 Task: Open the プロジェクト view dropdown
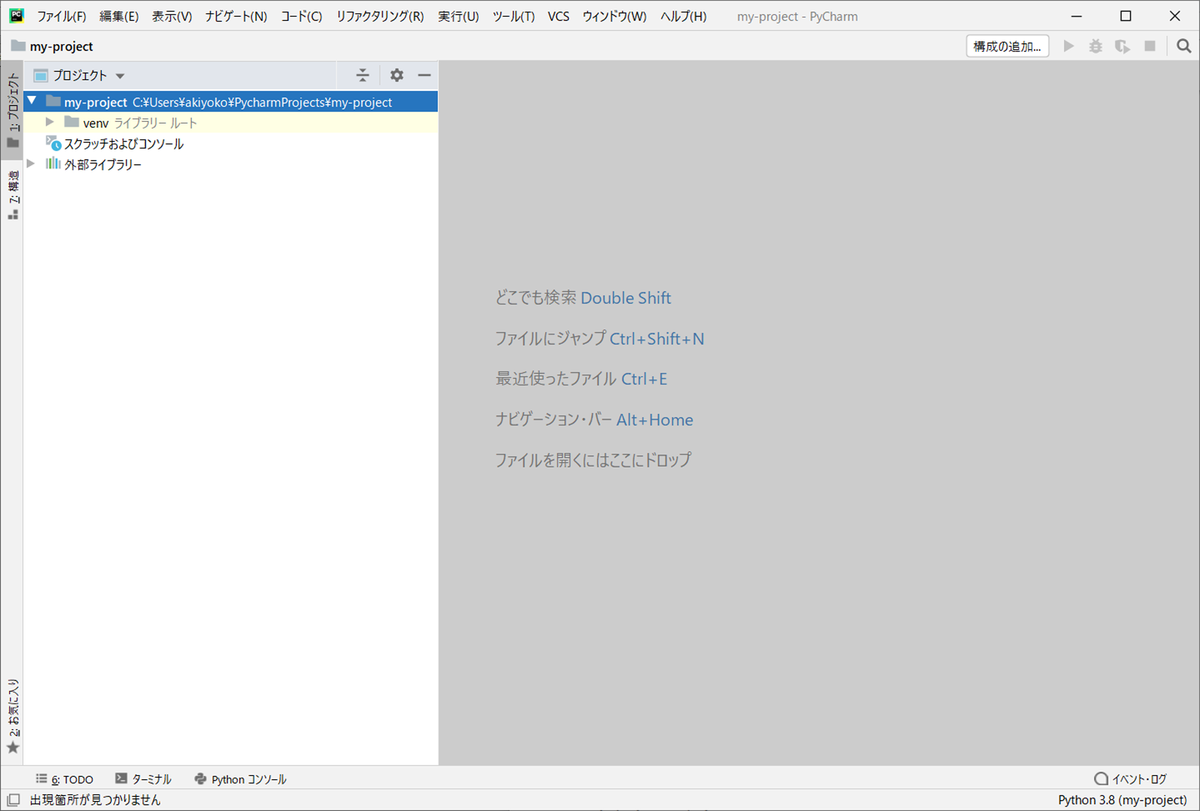pos(79,75)
